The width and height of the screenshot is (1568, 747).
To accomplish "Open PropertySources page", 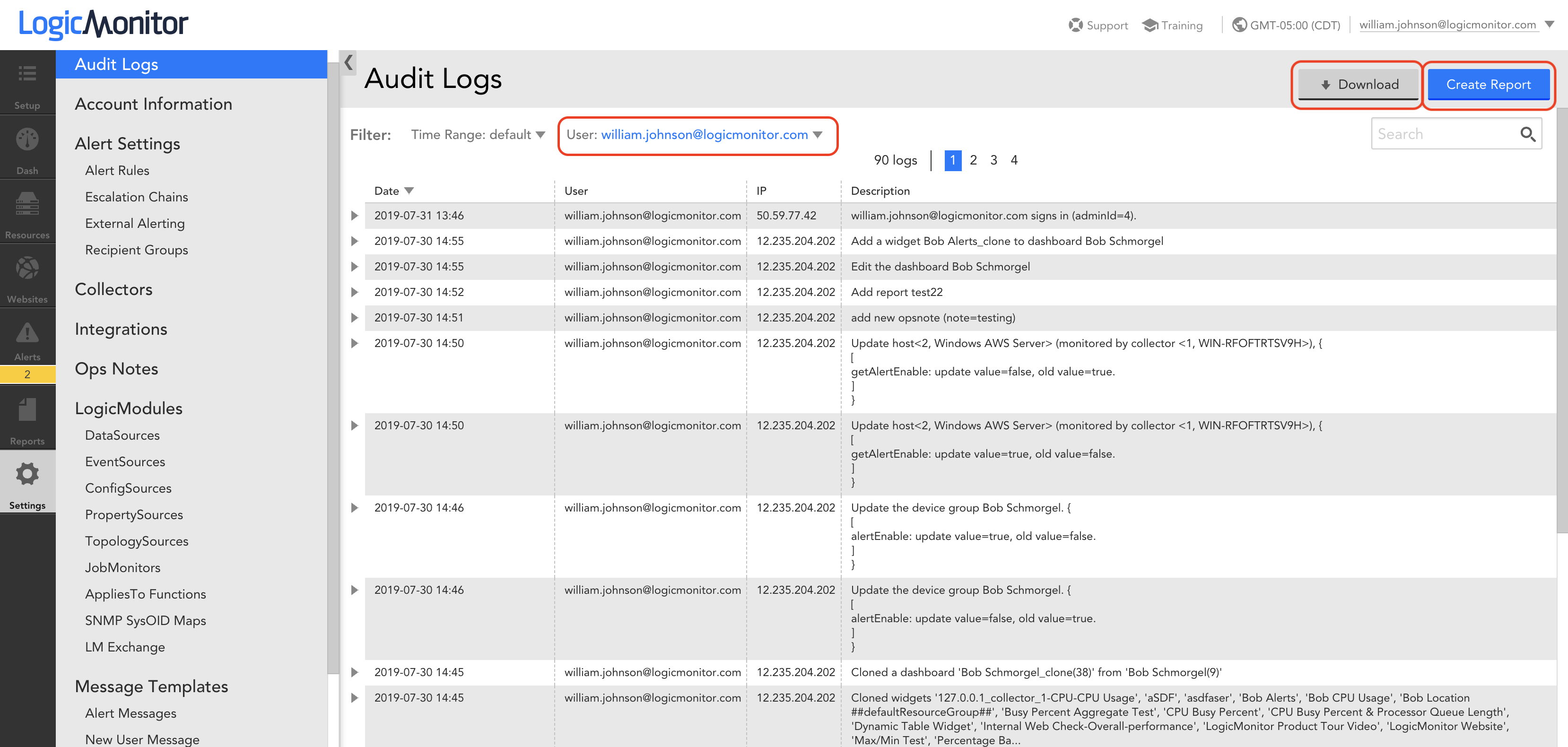I will click(x=134, y=514).
